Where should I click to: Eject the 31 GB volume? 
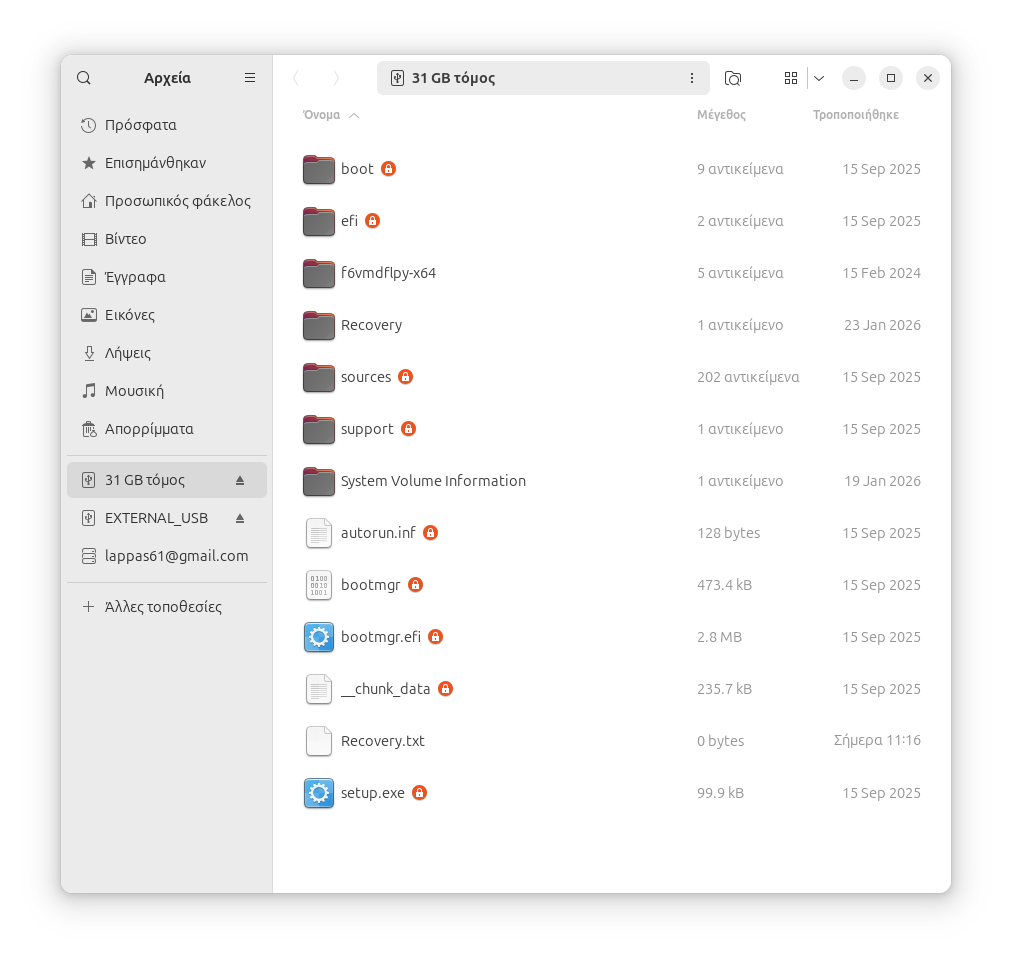tap(240, 480)
